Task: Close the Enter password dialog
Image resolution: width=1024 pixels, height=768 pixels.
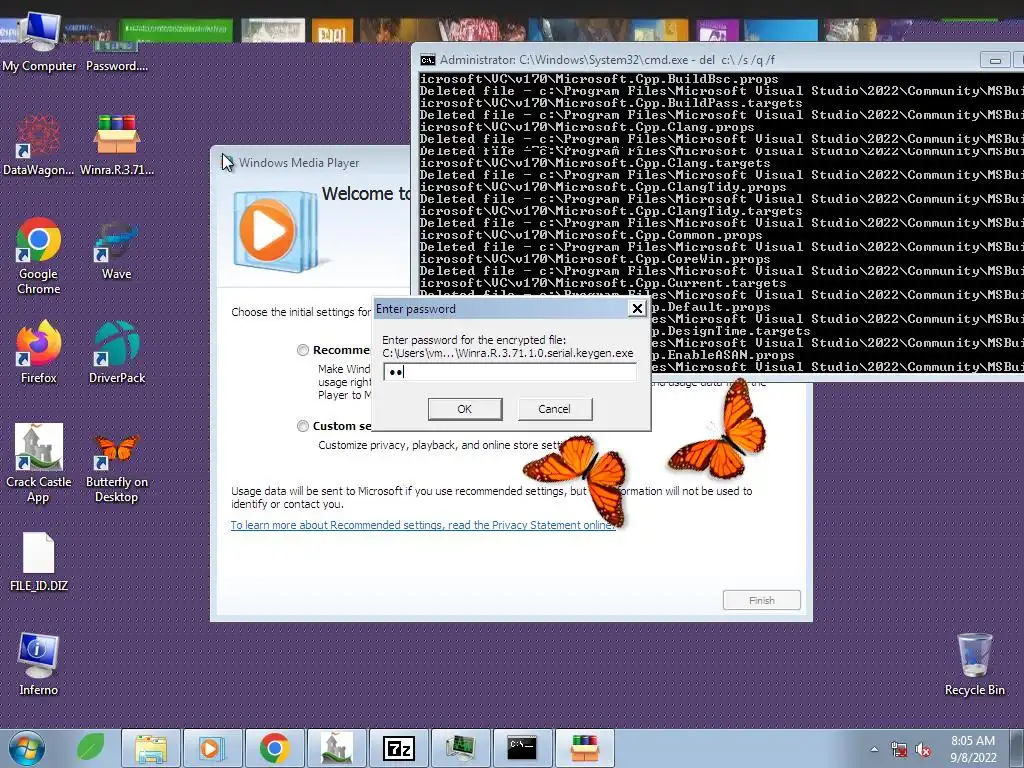Action: [x=637, y=308]
